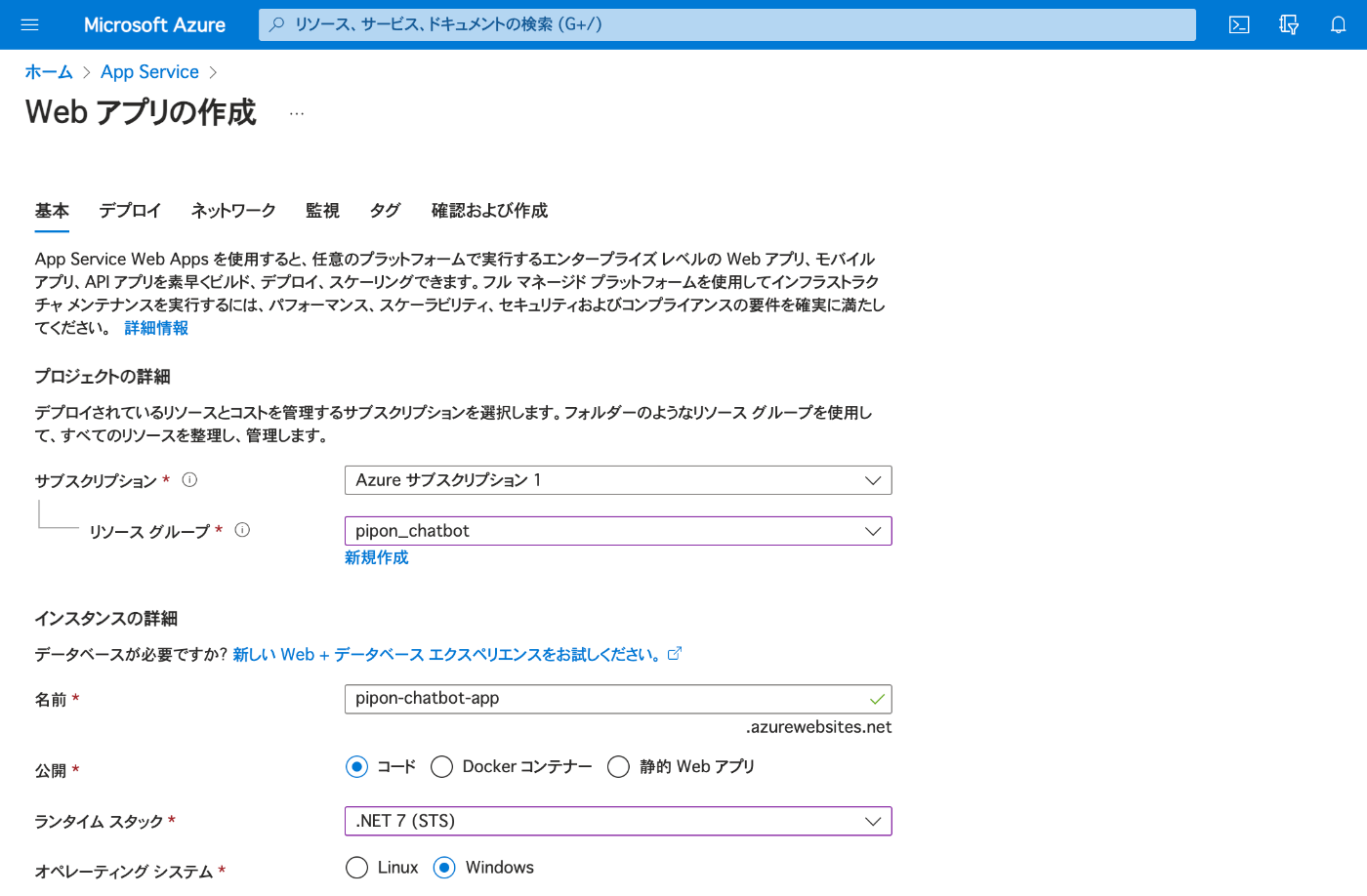The height and width of the screenshot is (896, 1367).
Task: Switch to the デプロイ tab
Action: [x=130, y=211]
